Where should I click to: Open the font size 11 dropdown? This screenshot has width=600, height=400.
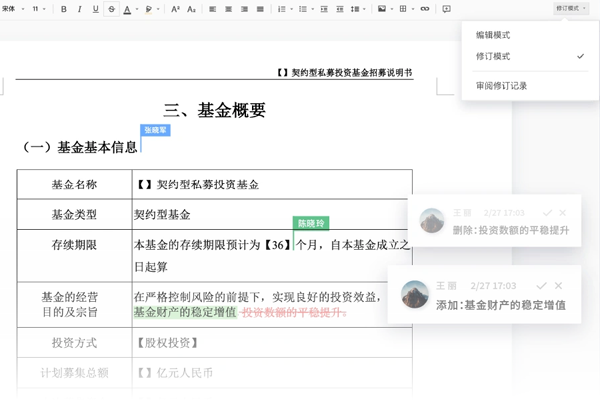pyautogui.click(x=38, y=9)
